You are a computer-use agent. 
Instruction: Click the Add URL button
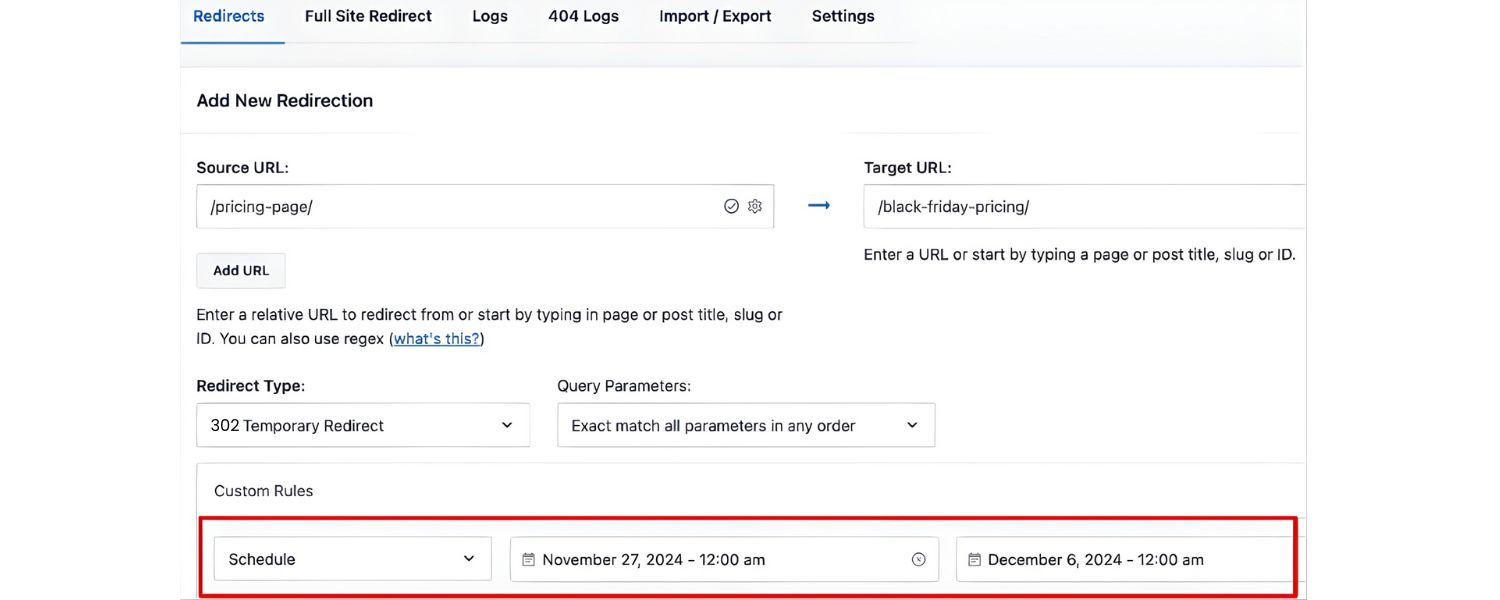point(240,270)
